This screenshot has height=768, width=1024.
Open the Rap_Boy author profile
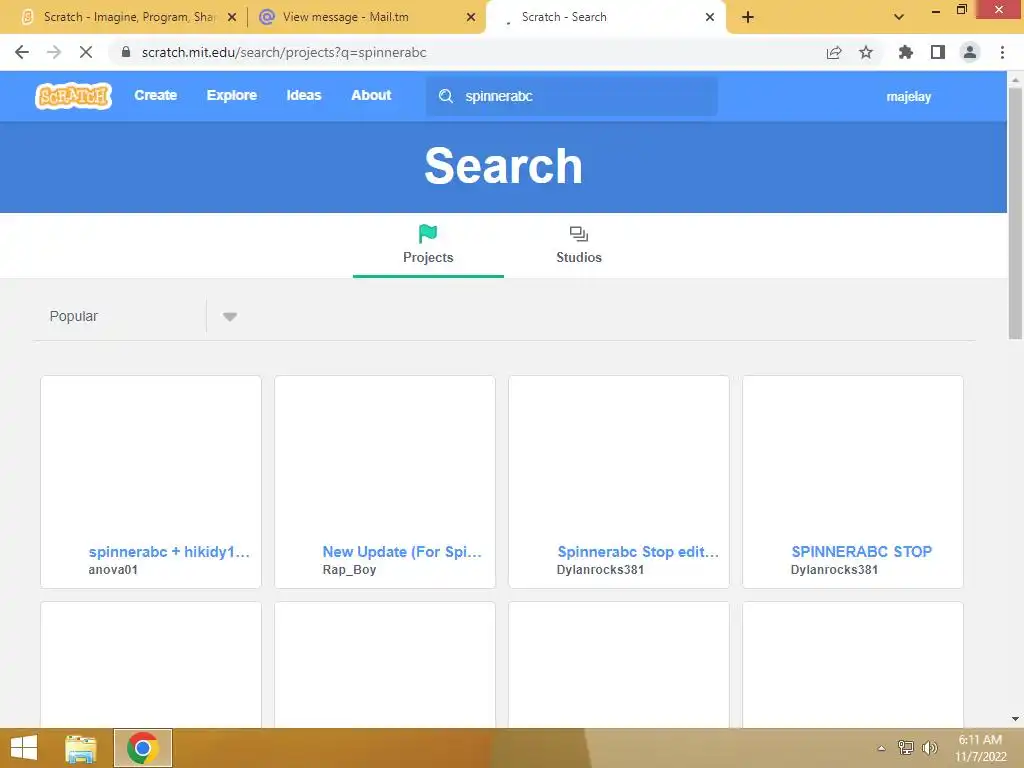(x=349, y=569)
